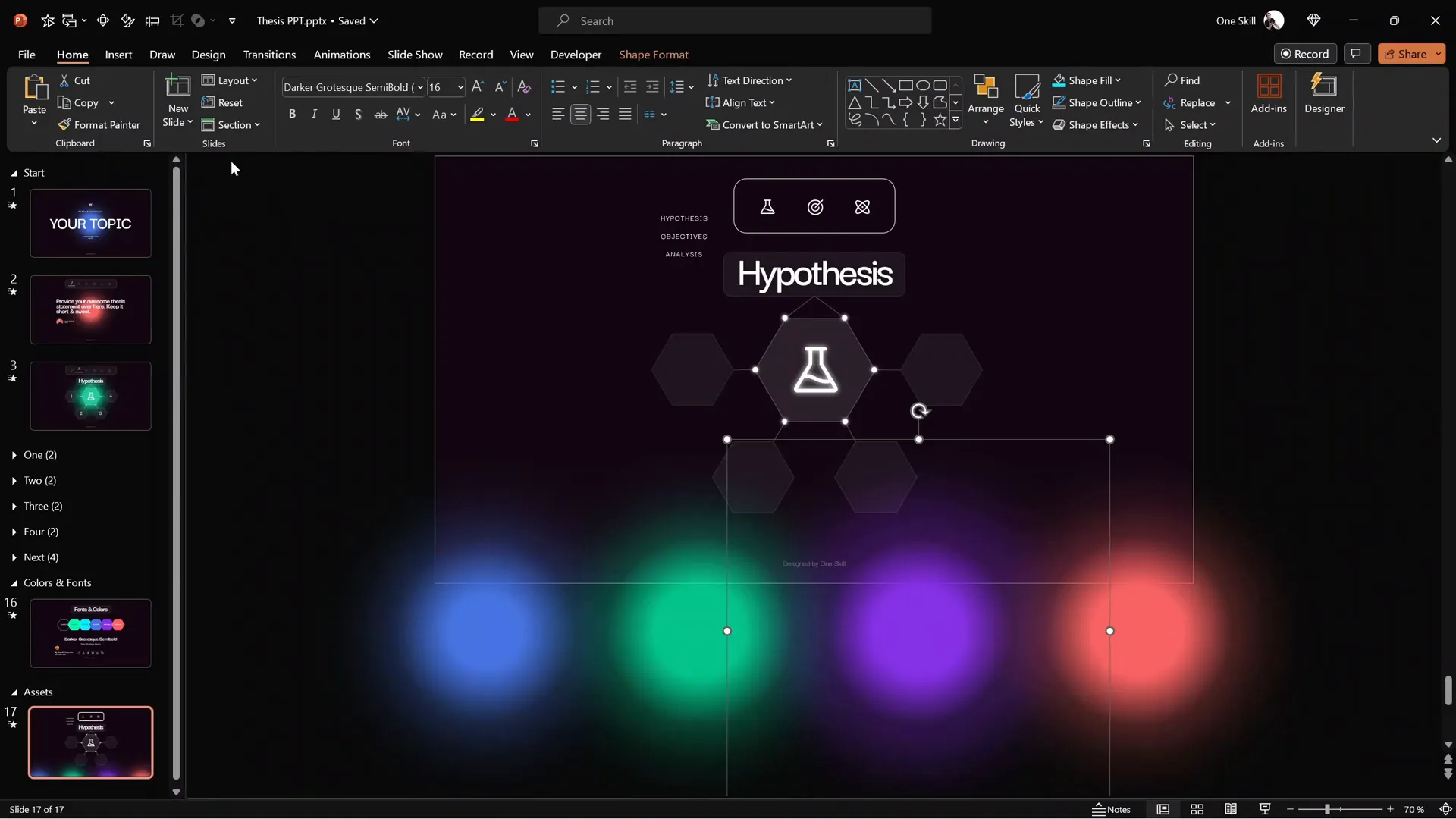The width and height of the screenshot is (1456, 819).
Task: Select slide 3 thumbnail
Action: click(90, 396)
